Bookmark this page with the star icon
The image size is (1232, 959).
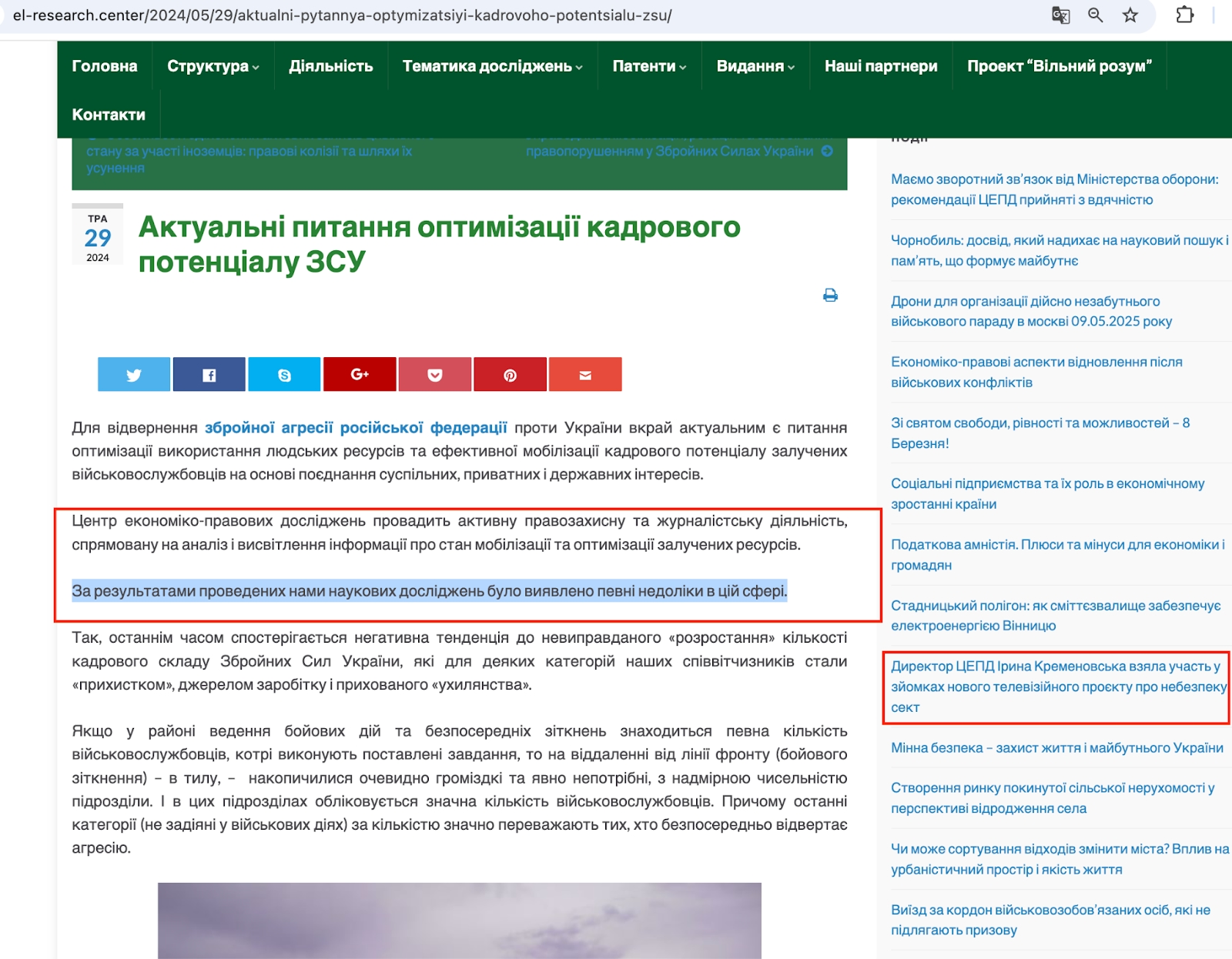(x=1130, y=15)
